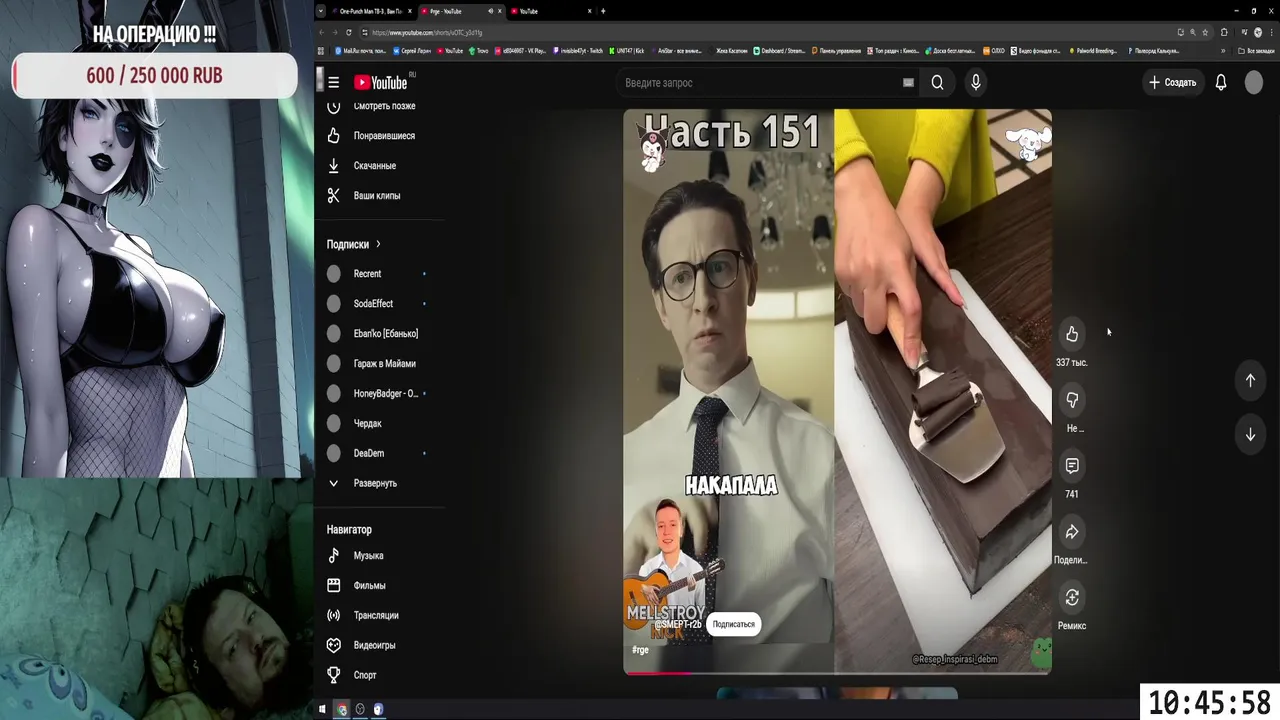This screenshot has width=1280, height=720.
Task: Open the Palworld Breeding bookmark
Action: (x=1093, y=50)
